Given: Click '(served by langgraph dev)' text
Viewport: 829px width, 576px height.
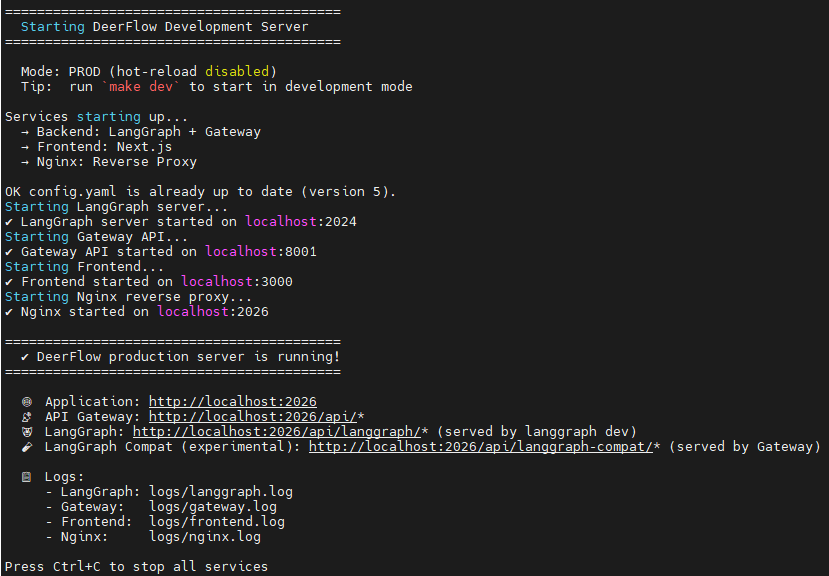Looking at the screenshot, I should coord(537,432).
